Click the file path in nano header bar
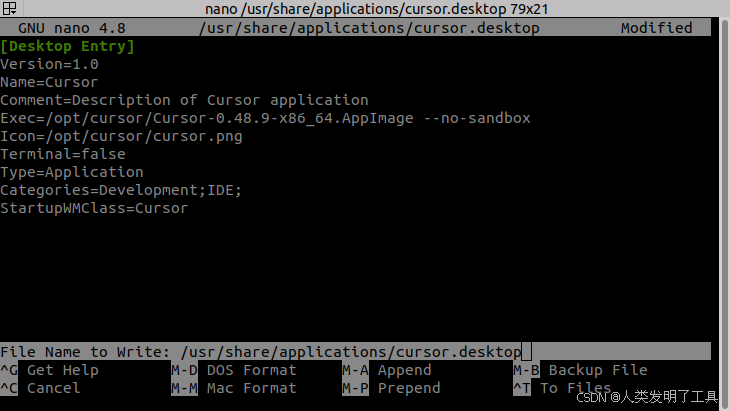The width and height of the screenshot is (730, 411). click(369, 28)
